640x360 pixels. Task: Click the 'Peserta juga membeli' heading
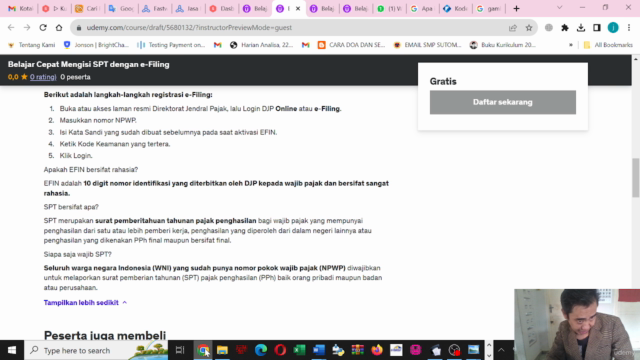point(105,335)
